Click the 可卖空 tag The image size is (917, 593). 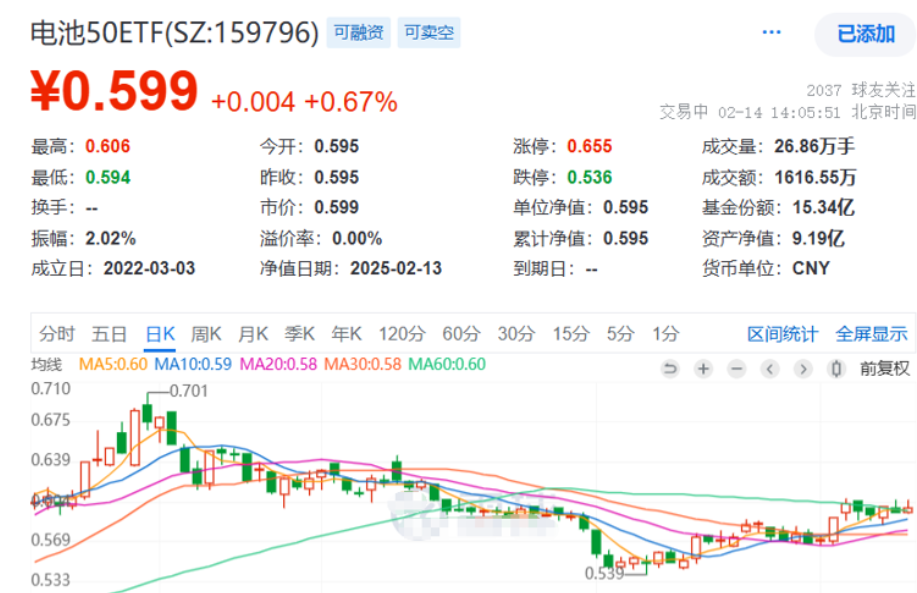click(x=429, y=33)
